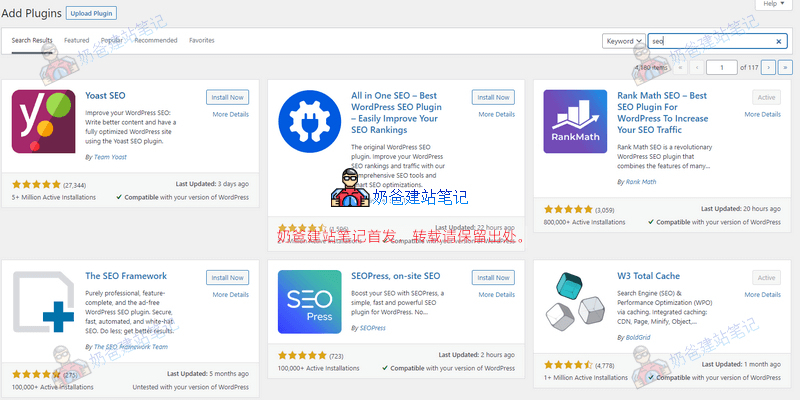Screen dimensions: 800x400
Task: Install The SEO Framework plugin
Action: point(228,278)
